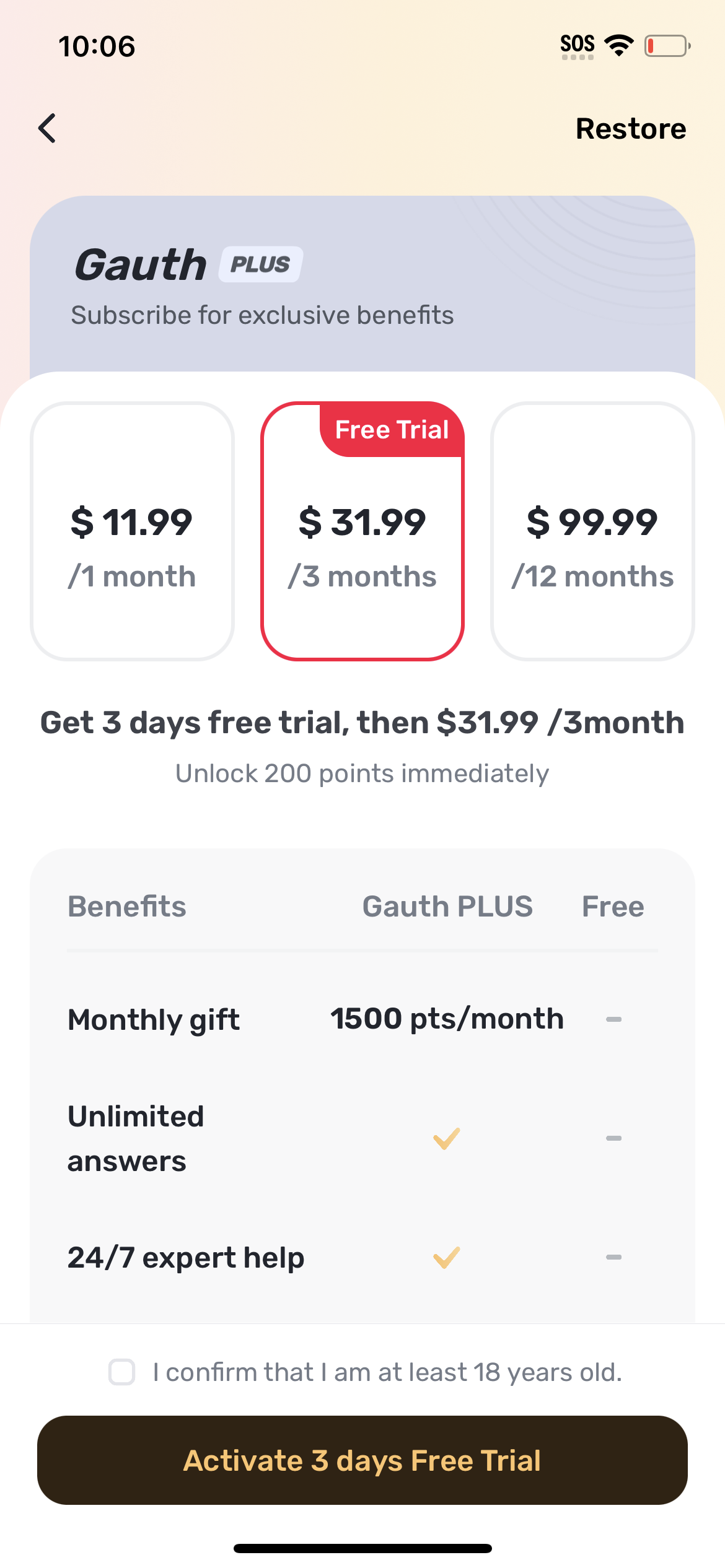Select the $11.99 per 1 month plan
The image size is (725, 1568).
pos(132,531)
